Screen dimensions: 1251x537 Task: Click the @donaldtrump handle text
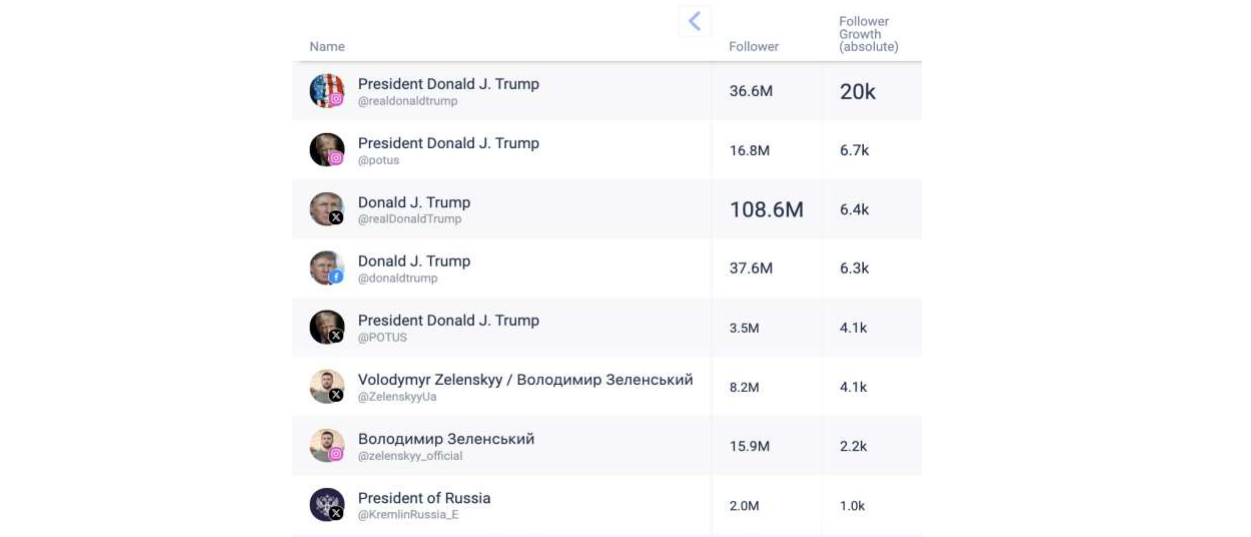pos(397,279)
